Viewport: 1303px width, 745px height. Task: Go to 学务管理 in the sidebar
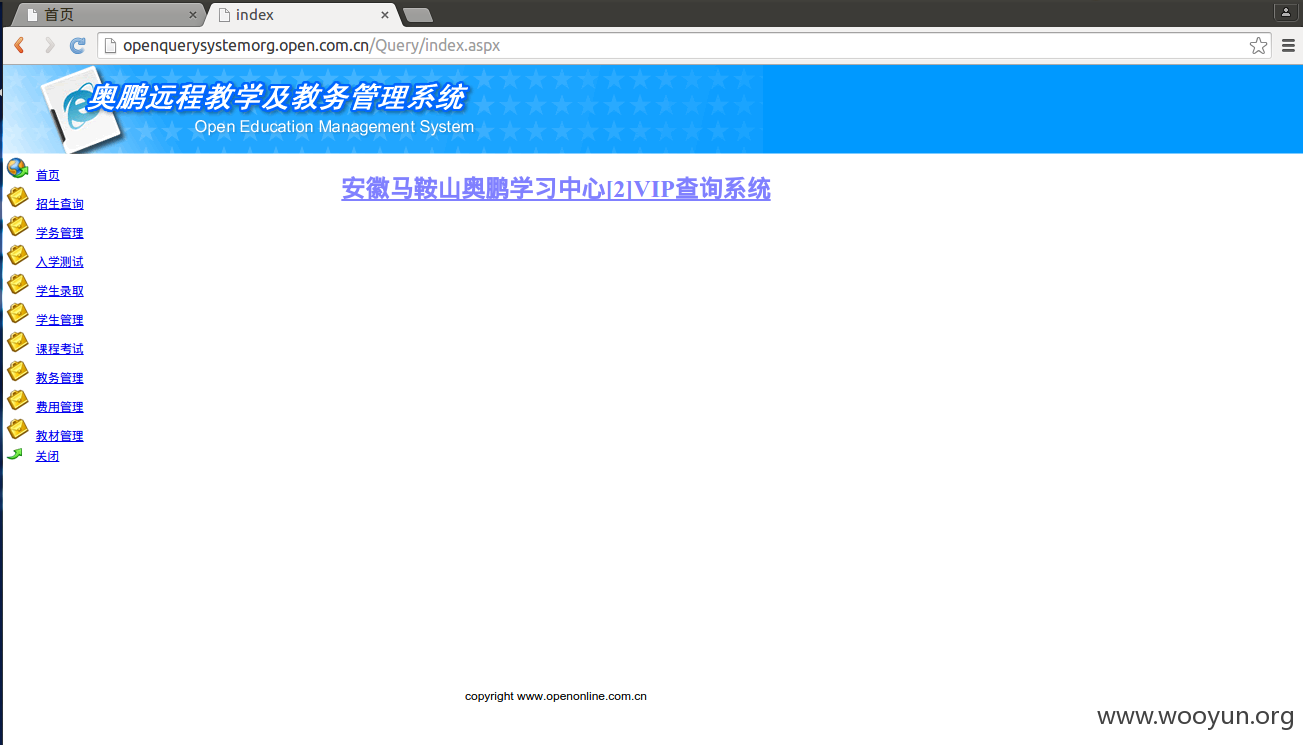(60, 233)
